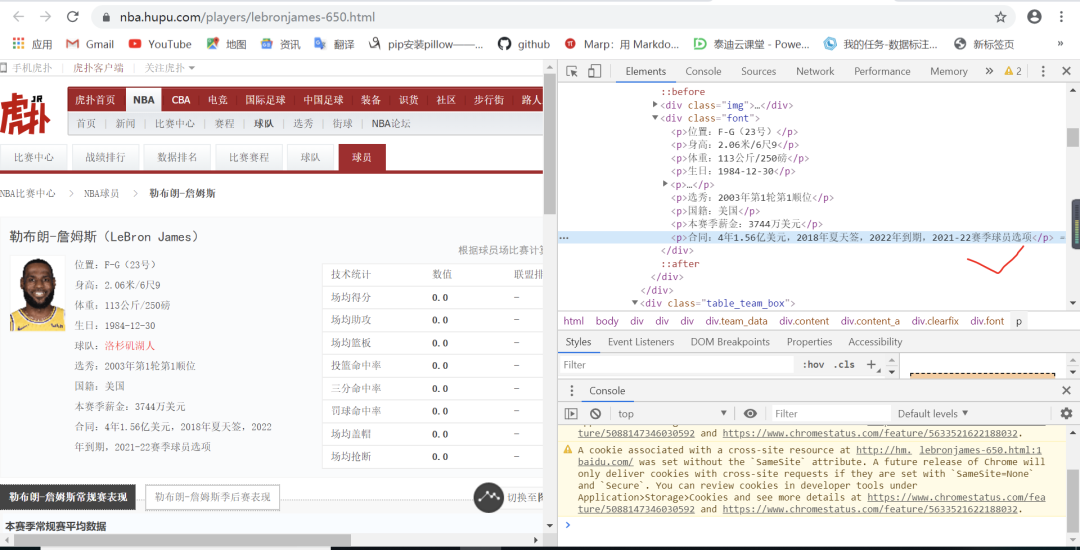Toggle the .cls class editor
Image resolution: width=1080 pixels, height=550 pixels.
(x=845, y=365)
